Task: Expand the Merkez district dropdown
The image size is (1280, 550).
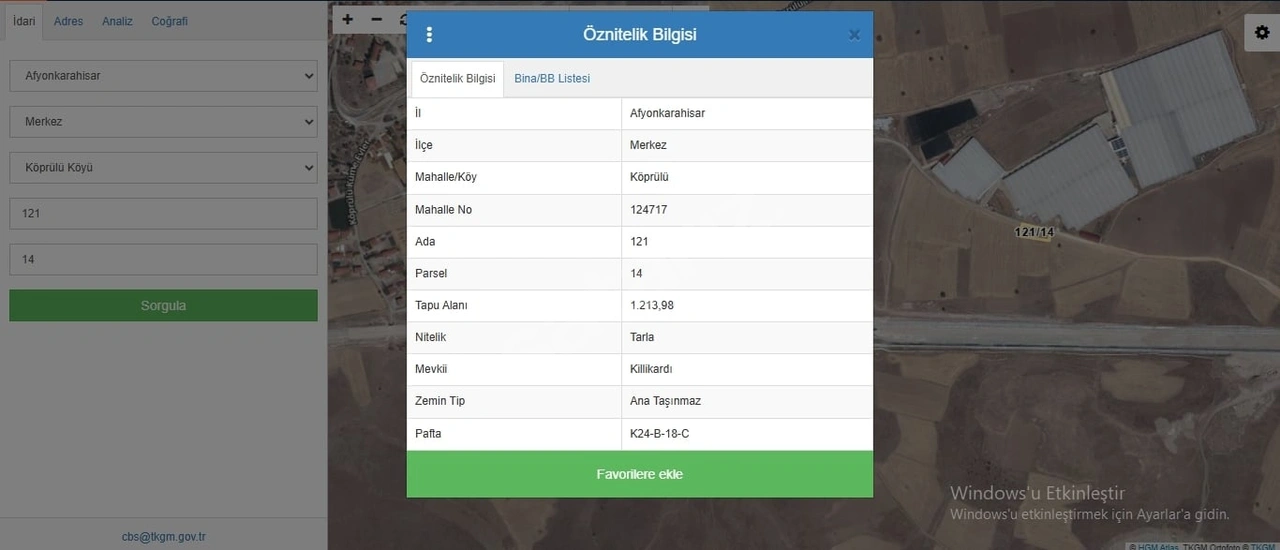Action: 163,122
